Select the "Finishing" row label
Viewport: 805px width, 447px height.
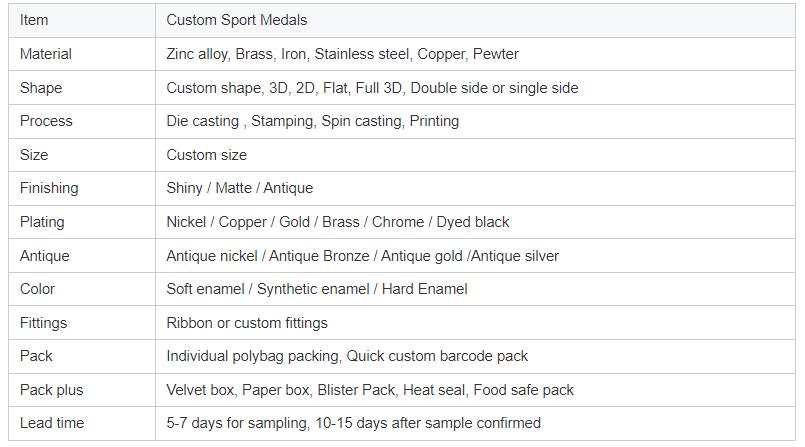coord(49,188)
